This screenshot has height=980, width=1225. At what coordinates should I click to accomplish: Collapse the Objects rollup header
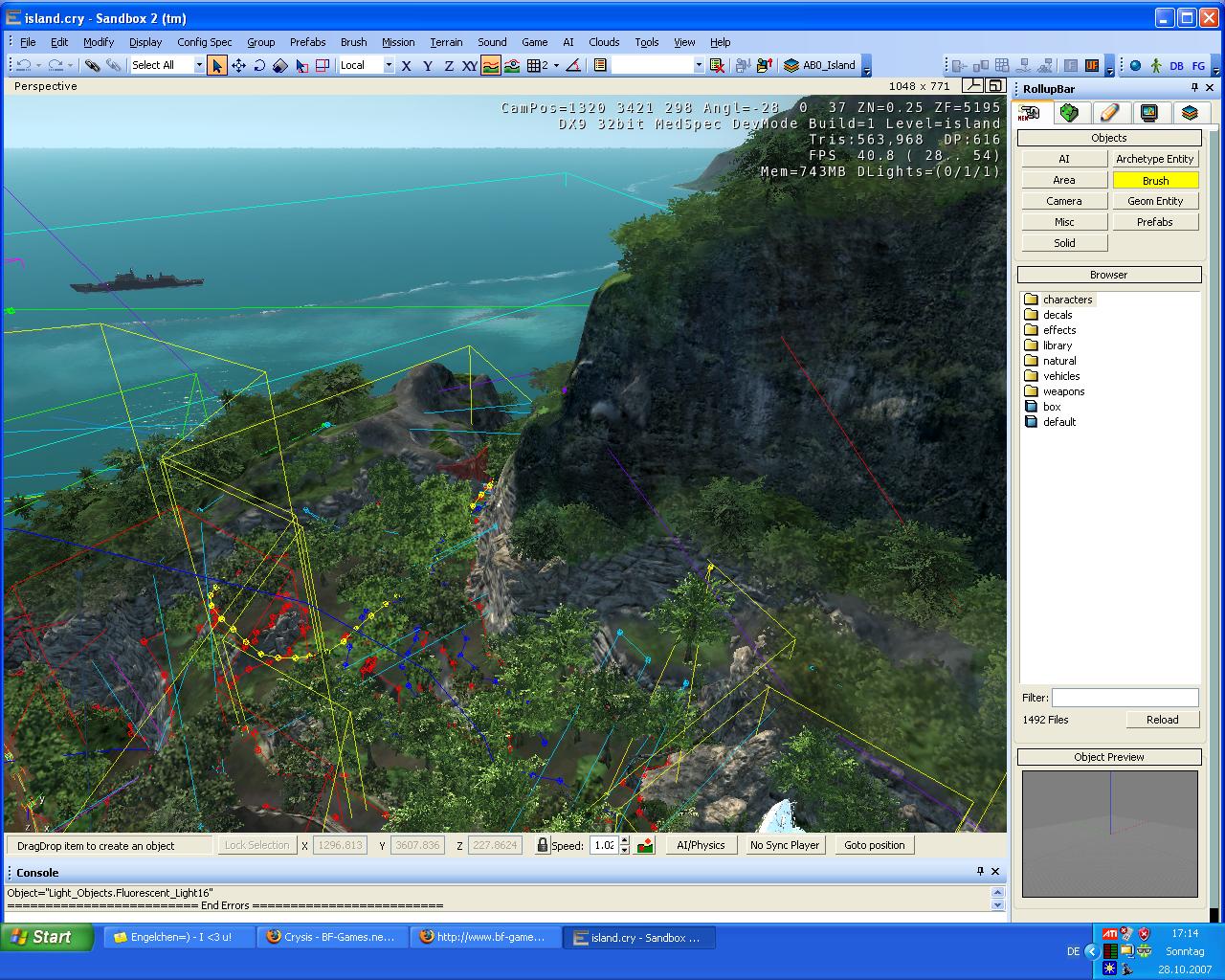(x=1109, y=138)
